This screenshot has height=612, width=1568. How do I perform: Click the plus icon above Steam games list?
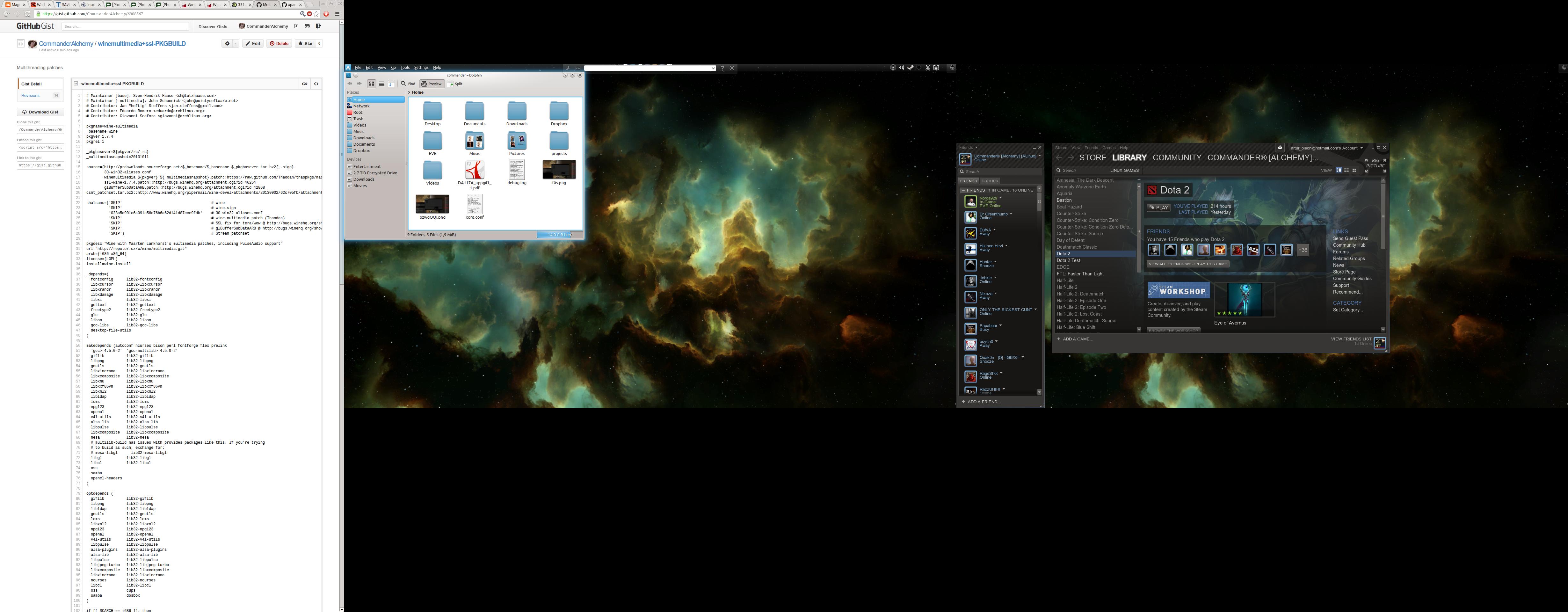point(1139,180)
